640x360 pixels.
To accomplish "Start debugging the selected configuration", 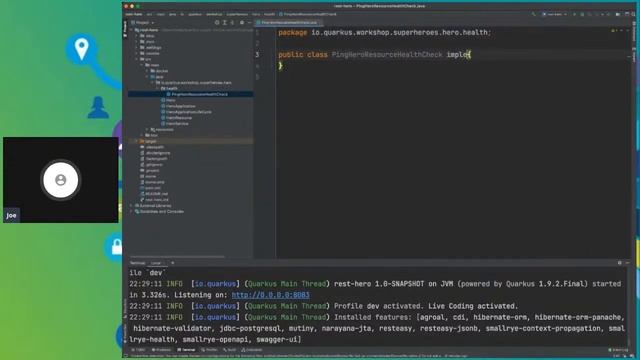I will point(582,14).
